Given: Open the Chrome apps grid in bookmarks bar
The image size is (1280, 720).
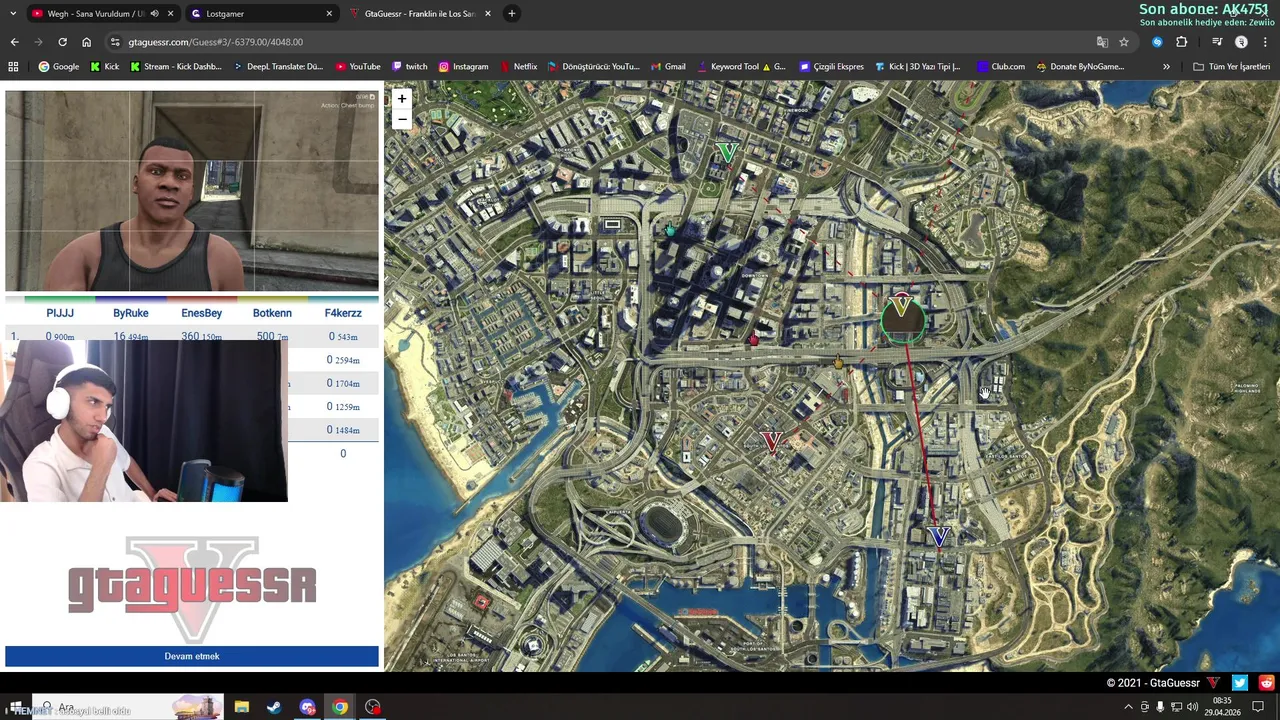Looking at the screenshot, I should (x=13, y=67).
